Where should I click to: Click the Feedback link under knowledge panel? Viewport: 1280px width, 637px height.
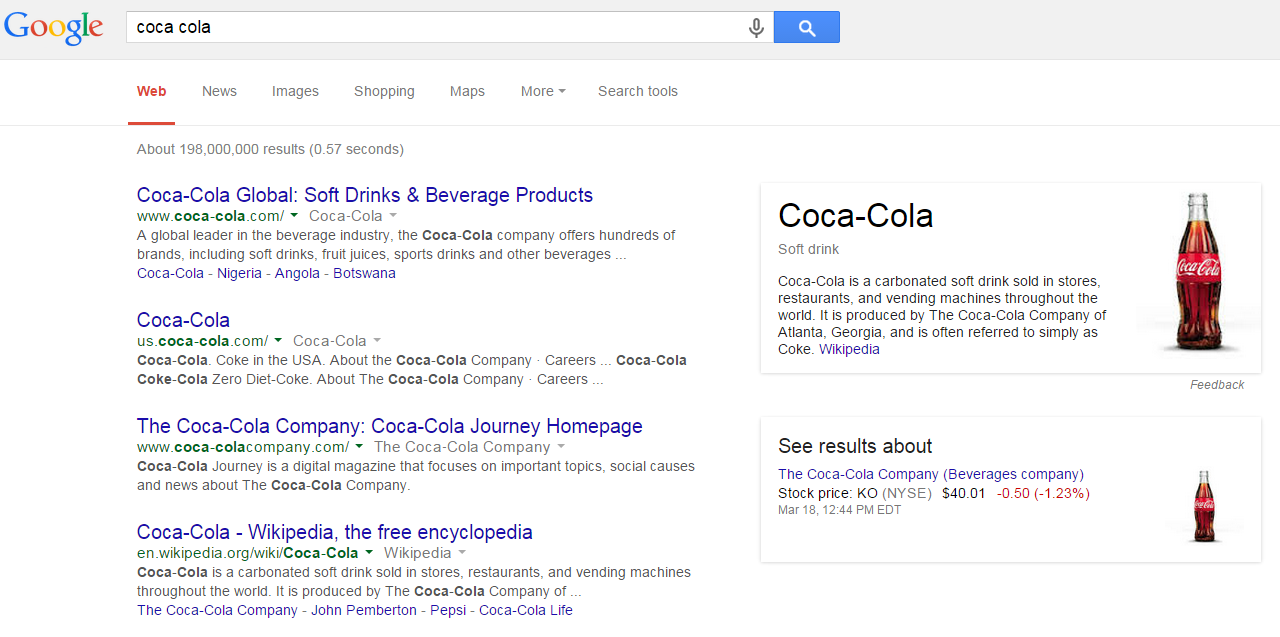(1216, 385)
